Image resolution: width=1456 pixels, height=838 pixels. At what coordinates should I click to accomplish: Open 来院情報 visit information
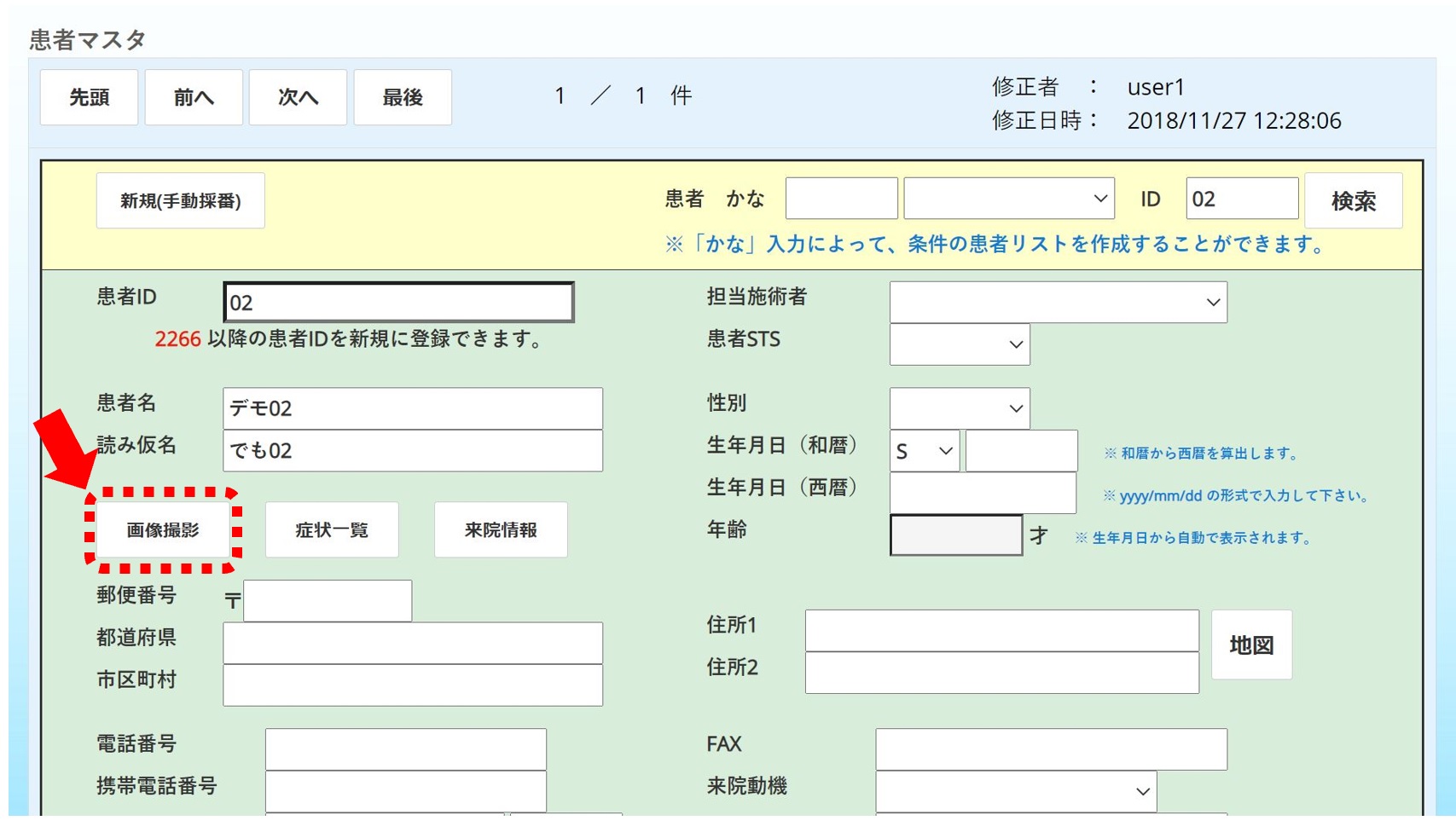(501, 530)
